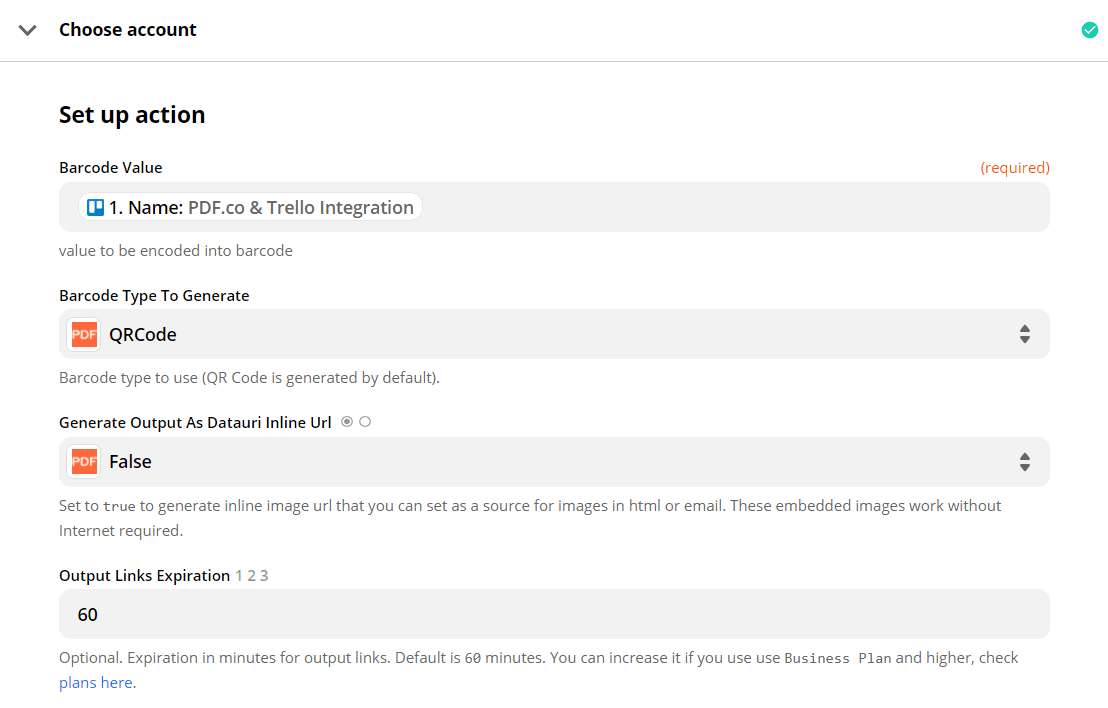The width and height of the screenshot is (1108, 708).
Task: Open the plans here link
Action: pyautogui.click(x=95, y=681)
